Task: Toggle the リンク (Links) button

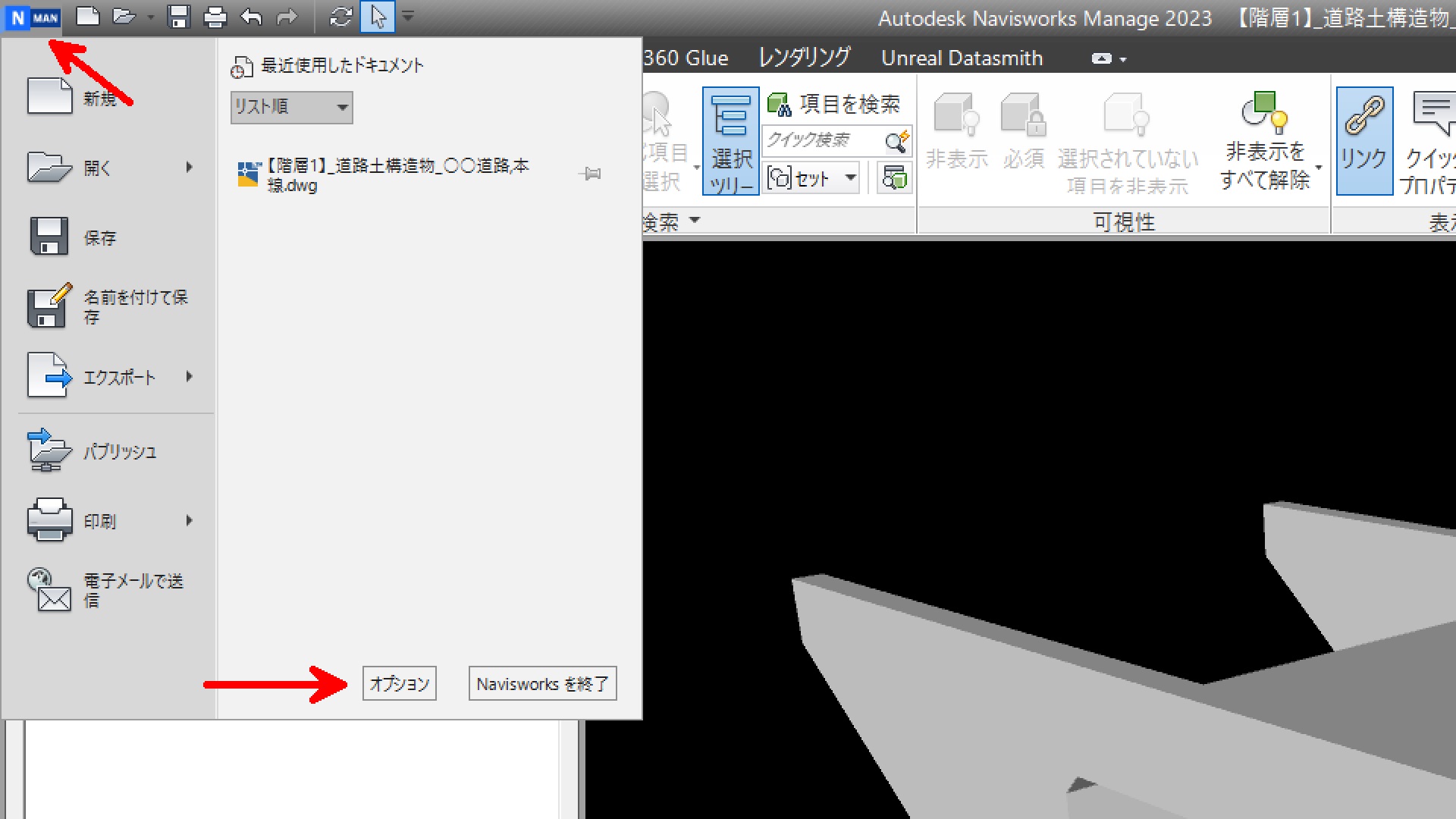Action: click(x=1363, y=141)
